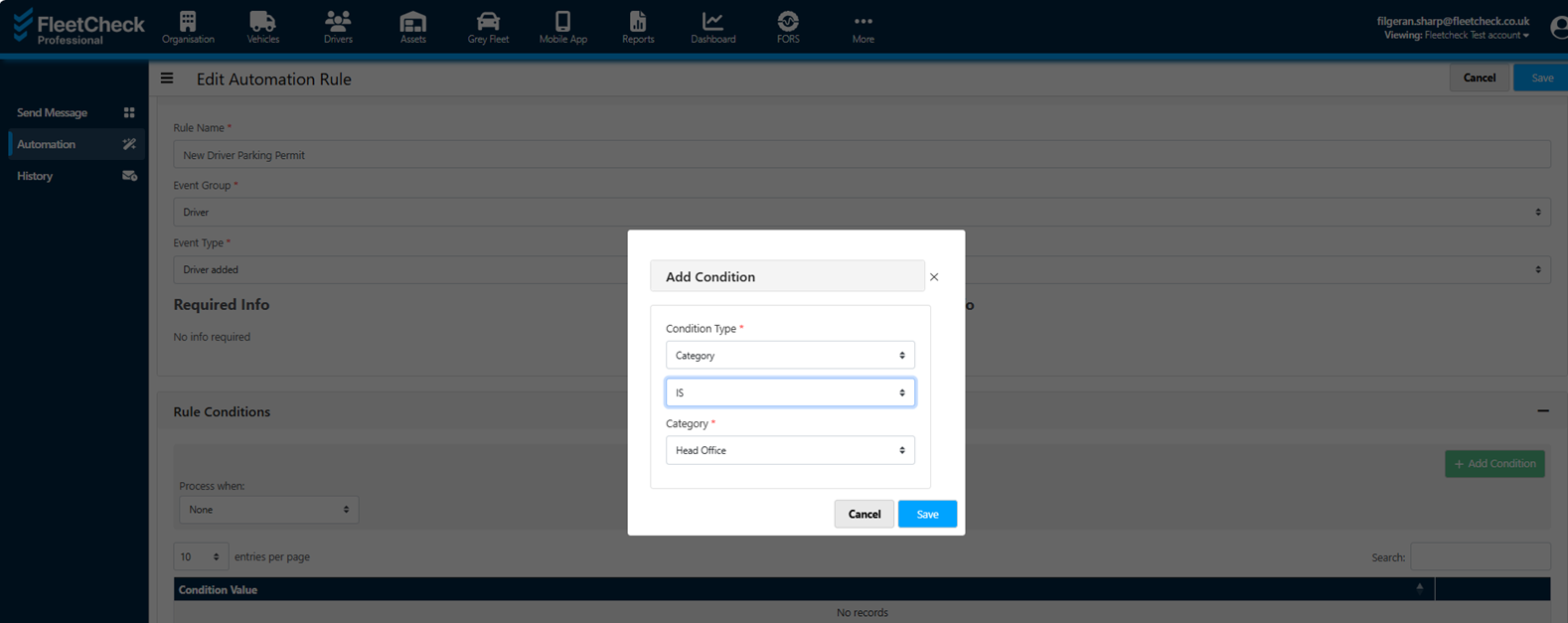
Task: Open the IS operator dropdown
Action: [790, 392]
